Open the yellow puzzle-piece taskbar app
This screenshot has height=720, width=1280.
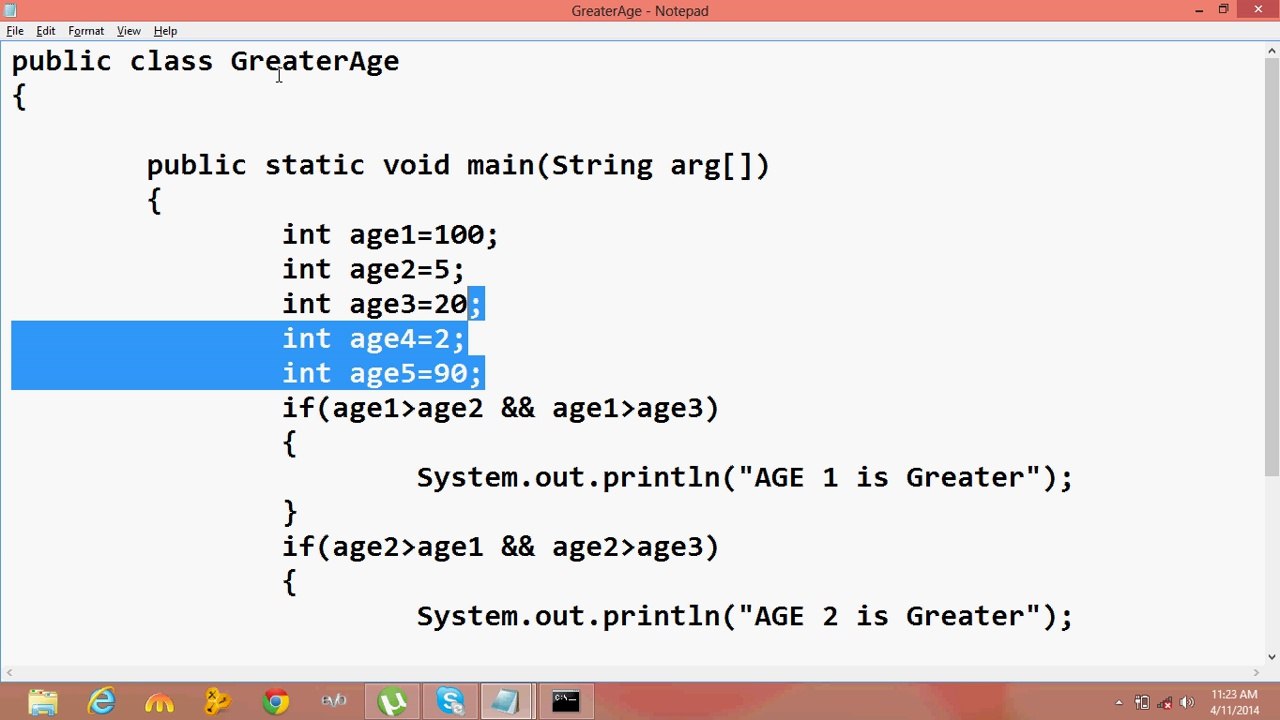pos(217,702)
